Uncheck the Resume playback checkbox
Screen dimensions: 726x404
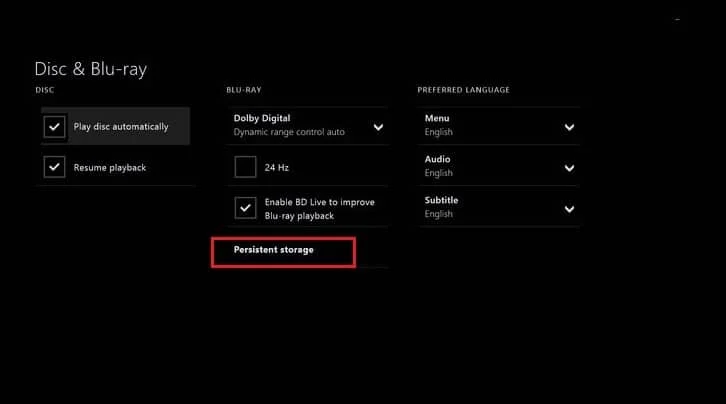coord(54,167)
